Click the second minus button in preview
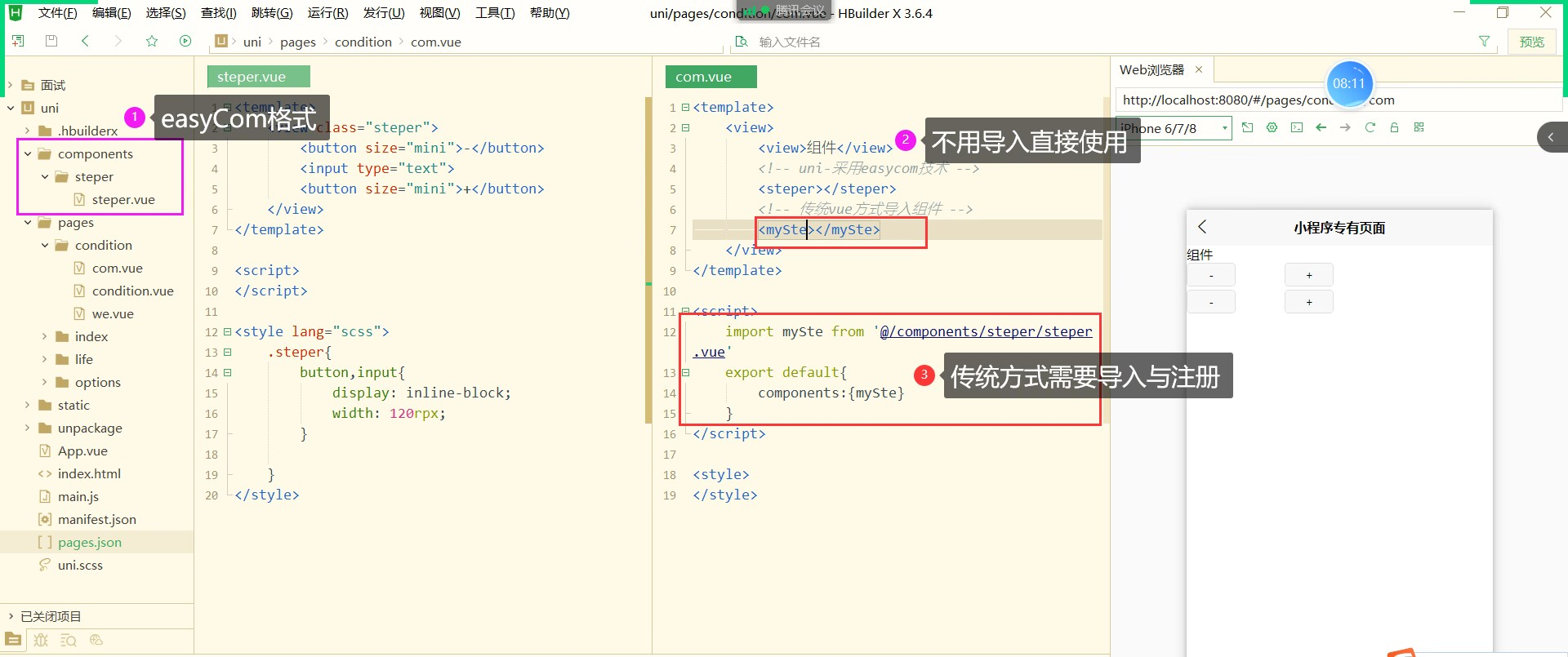Image resolution: width=1568 pixels, height=657 pixels. click(x=1211, y=302)
